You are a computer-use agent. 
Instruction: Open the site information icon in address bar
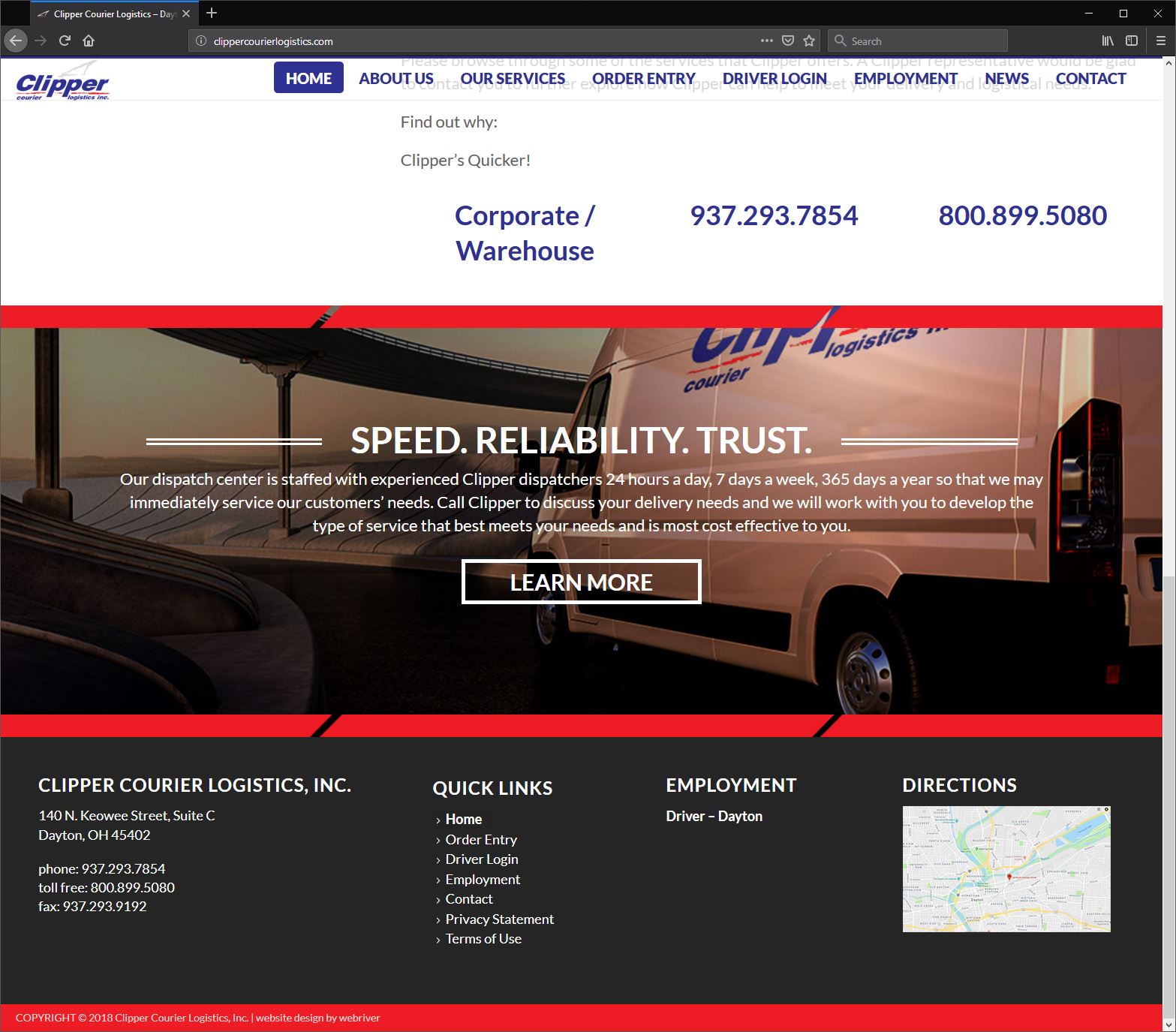click(x=201, y=41)
